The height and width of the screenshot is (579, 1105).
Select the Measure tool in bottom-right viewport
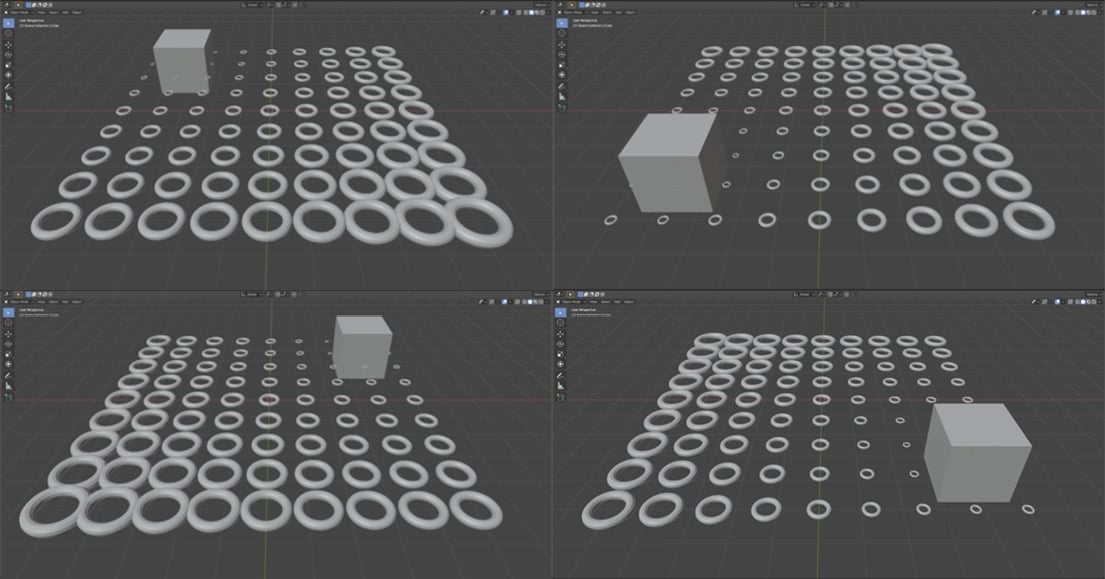point(562,386)
